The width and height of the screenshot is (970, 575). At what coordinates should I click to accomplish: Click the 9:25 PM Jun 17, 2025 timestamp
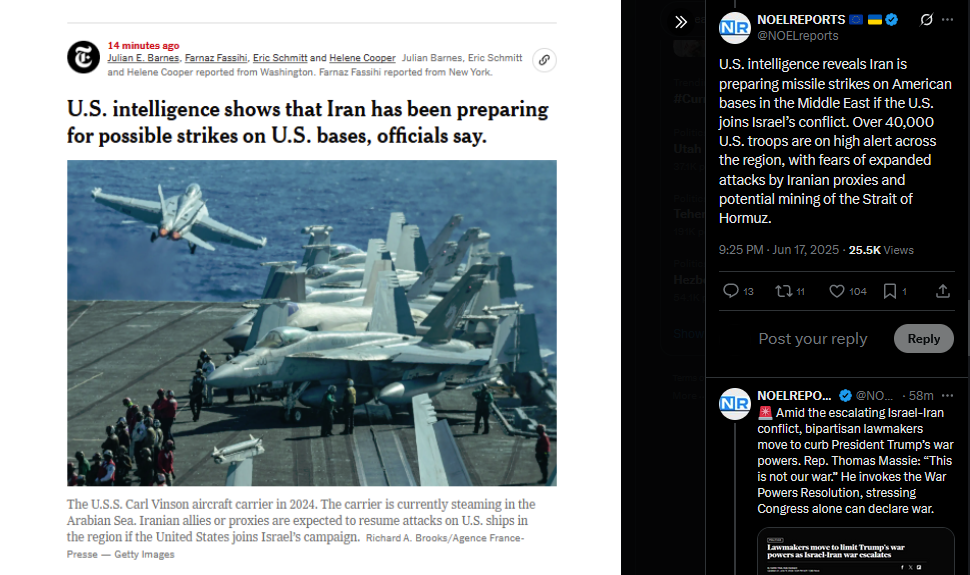778,249
